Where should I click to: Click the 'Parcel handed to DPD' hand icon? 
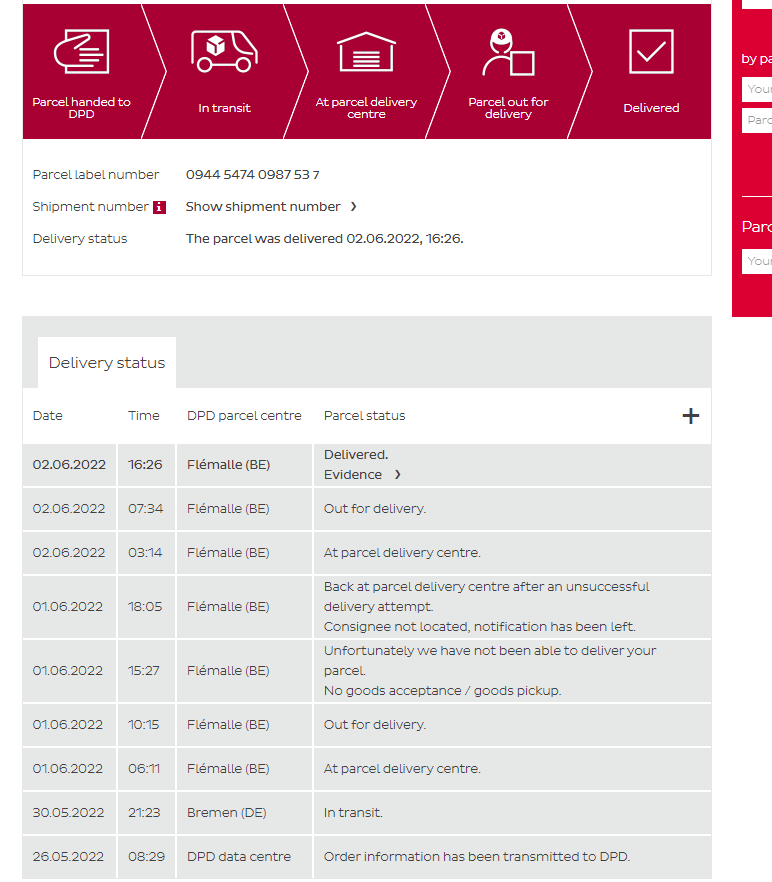click(x=81, y=51)
